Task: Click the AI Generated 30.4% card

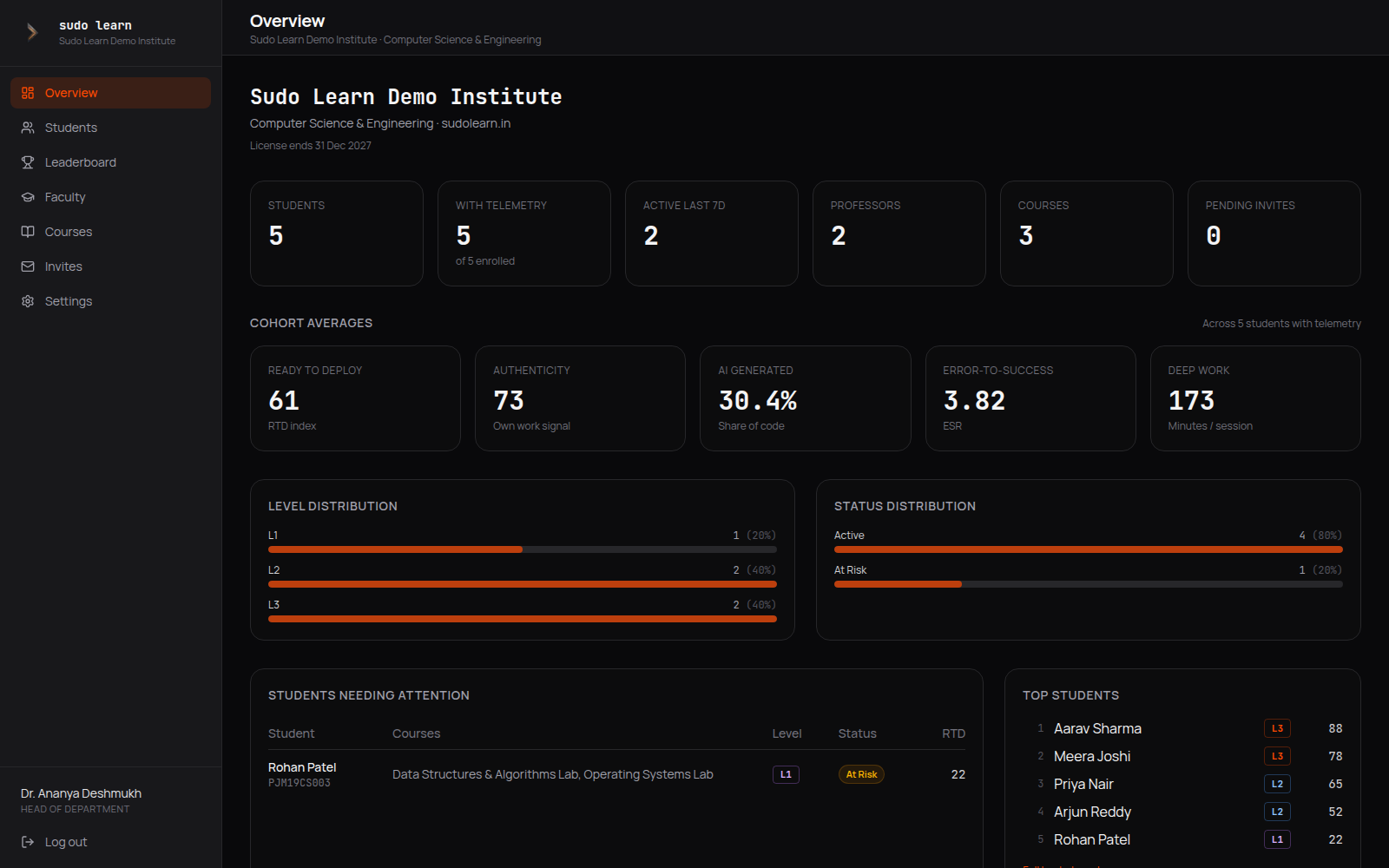Action: pyautogui.click(x=806, y=398)
